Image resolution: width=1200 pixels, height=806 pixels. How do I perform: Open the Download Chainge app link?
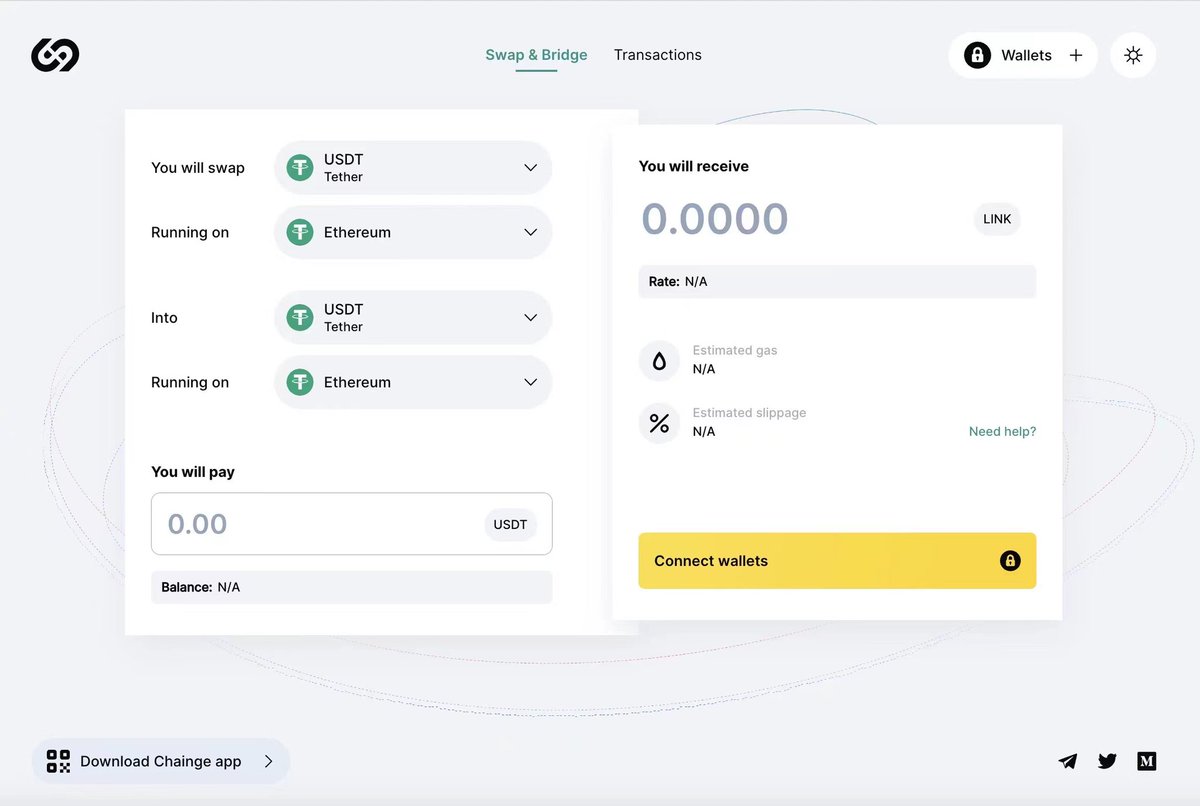click(161, 761)
